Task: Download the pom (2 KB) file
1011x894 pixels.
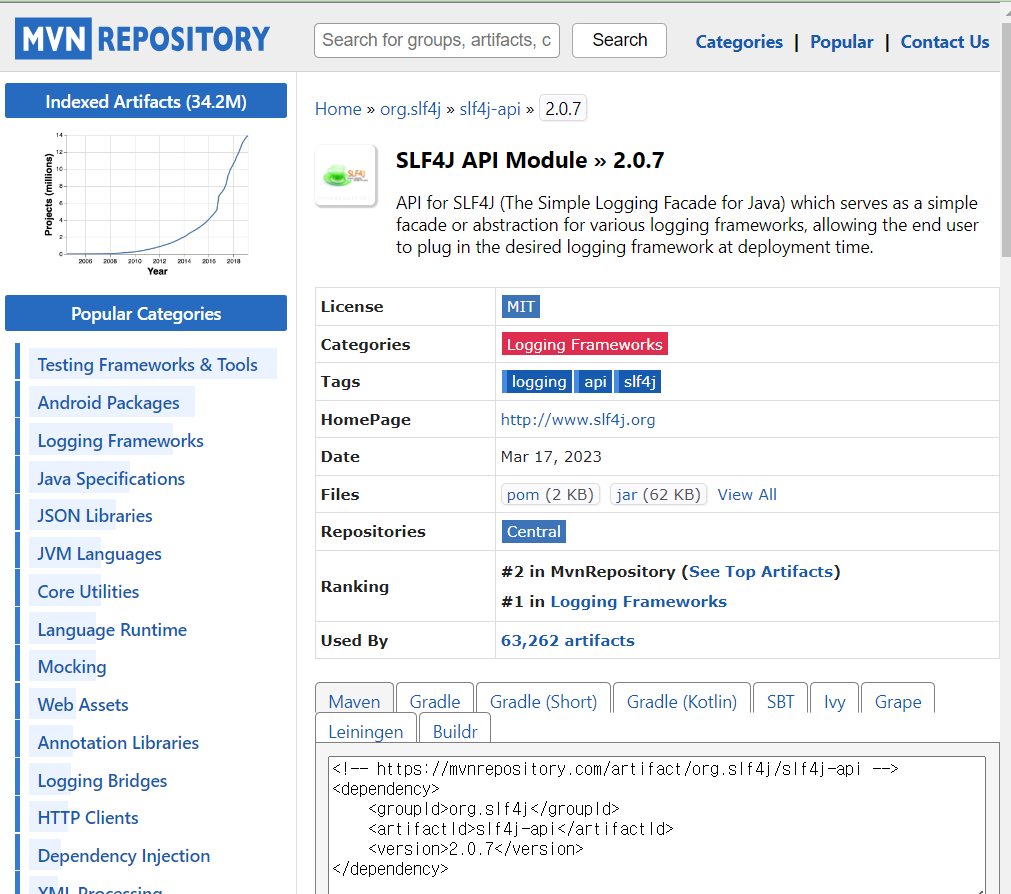Action: pyautogui.click(x=550, y=494)
